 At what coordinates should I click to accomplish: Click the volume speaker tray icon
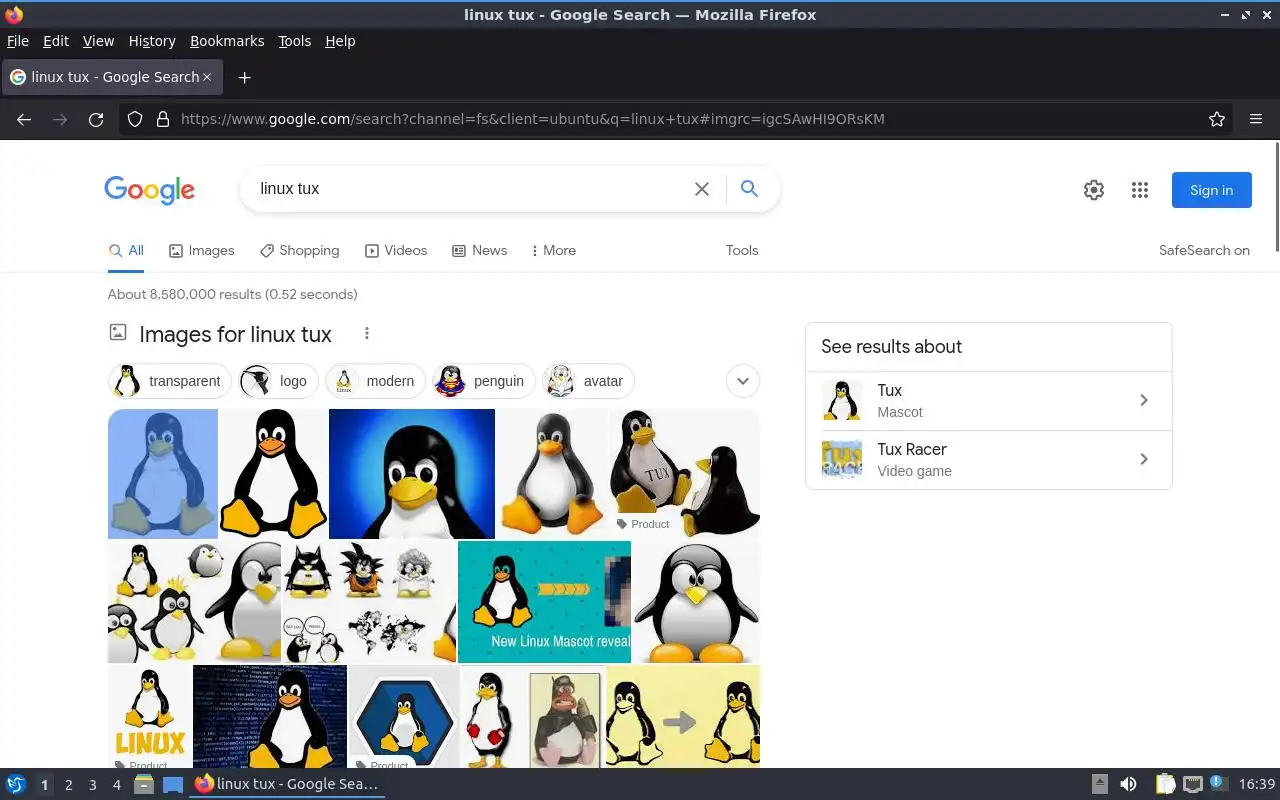[x=1128, y=784]
